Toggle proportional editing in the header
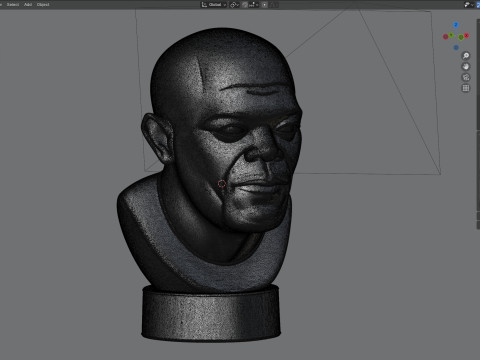Image resolution: width=480 pixels, height=360 pixels. (265, 5)
